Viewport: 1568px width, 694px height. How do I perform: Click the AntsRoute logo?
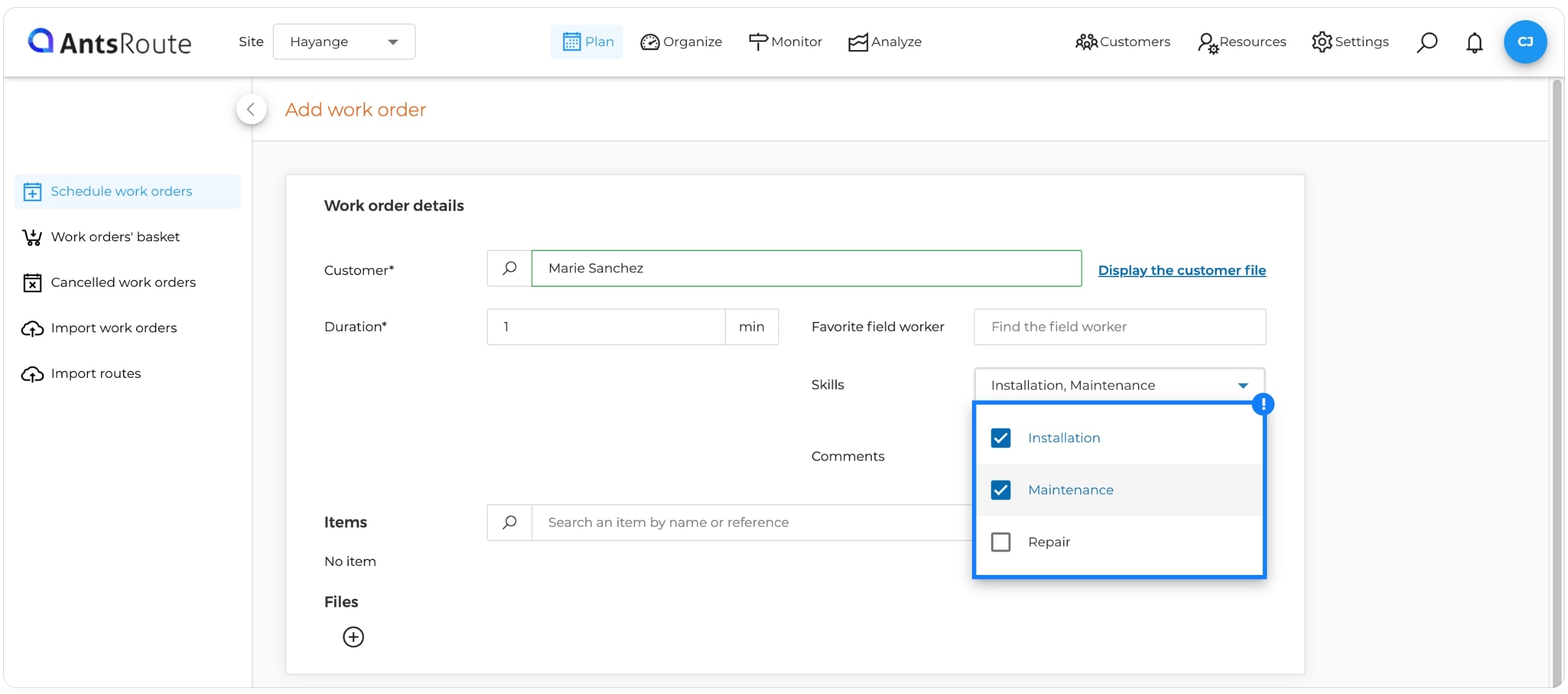pyautogui.click(x=109, y=42)
